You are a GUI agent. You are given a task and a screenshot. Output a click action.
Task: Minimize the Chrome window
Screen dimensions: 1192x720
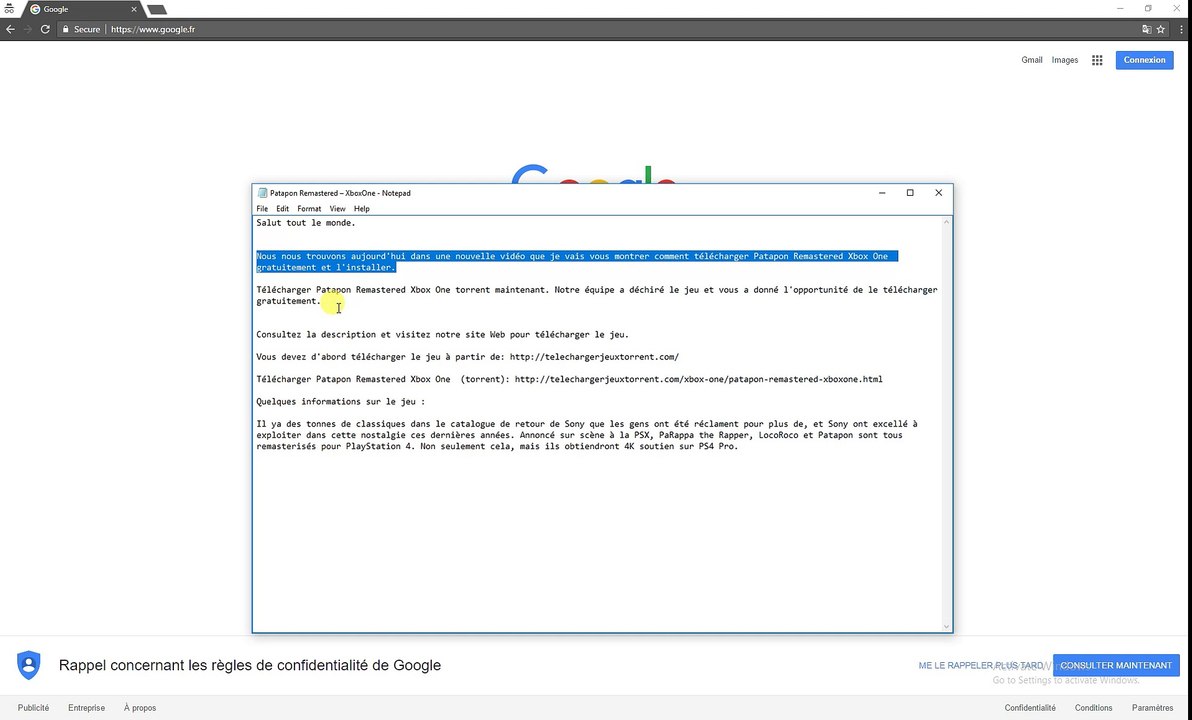(1120, 8)
